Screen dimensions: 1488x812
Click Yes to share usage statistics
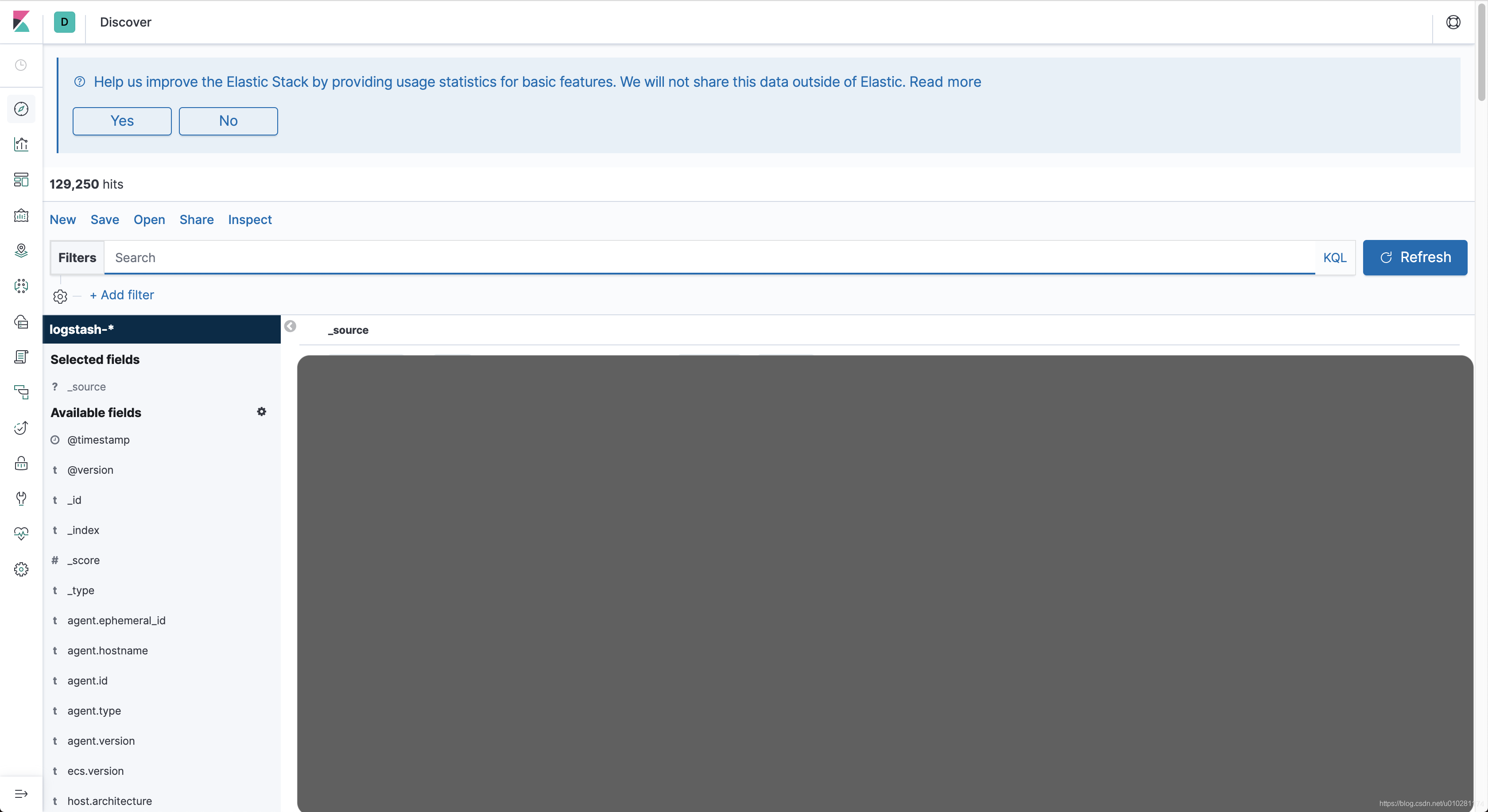tap(122, 121)
